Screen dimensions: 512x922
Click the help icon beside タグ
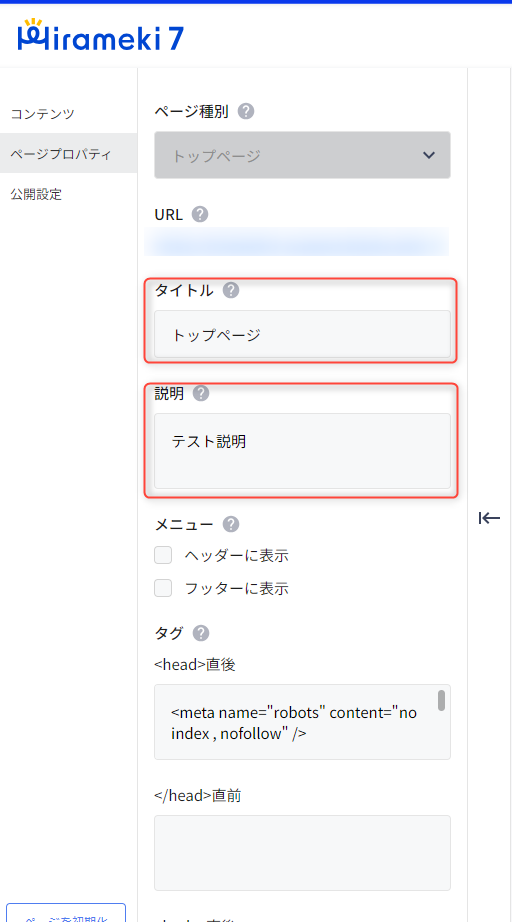(201, 633)
